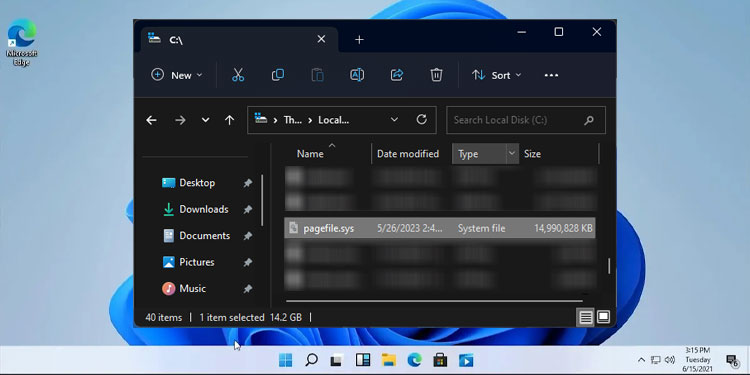Open the Sort dropdown menu
The image size is (750, 375).
(x=496, y=75)
